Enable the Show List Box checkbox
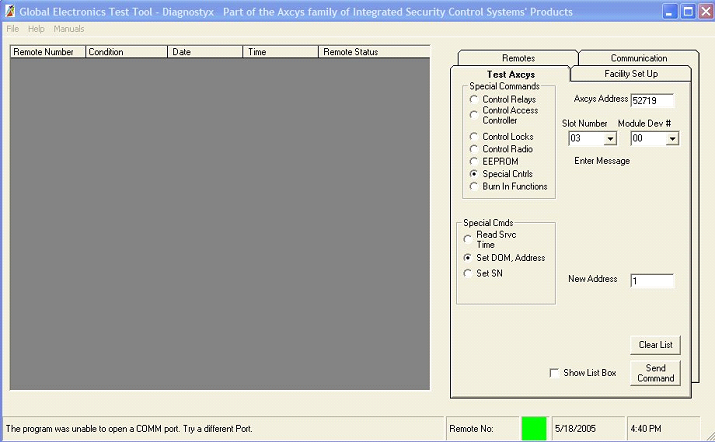The width and height of the screenshot is (717, 443). coord(554,373)
